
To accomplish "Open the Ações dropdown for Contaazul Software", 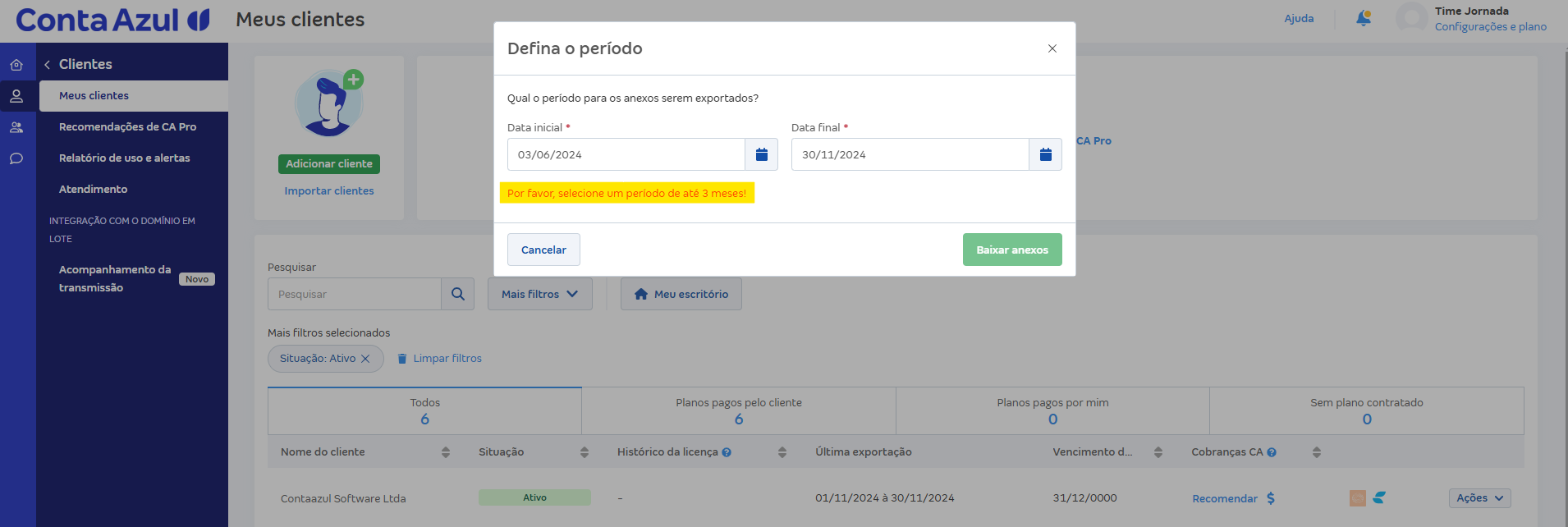I will tap(1480, 498).
